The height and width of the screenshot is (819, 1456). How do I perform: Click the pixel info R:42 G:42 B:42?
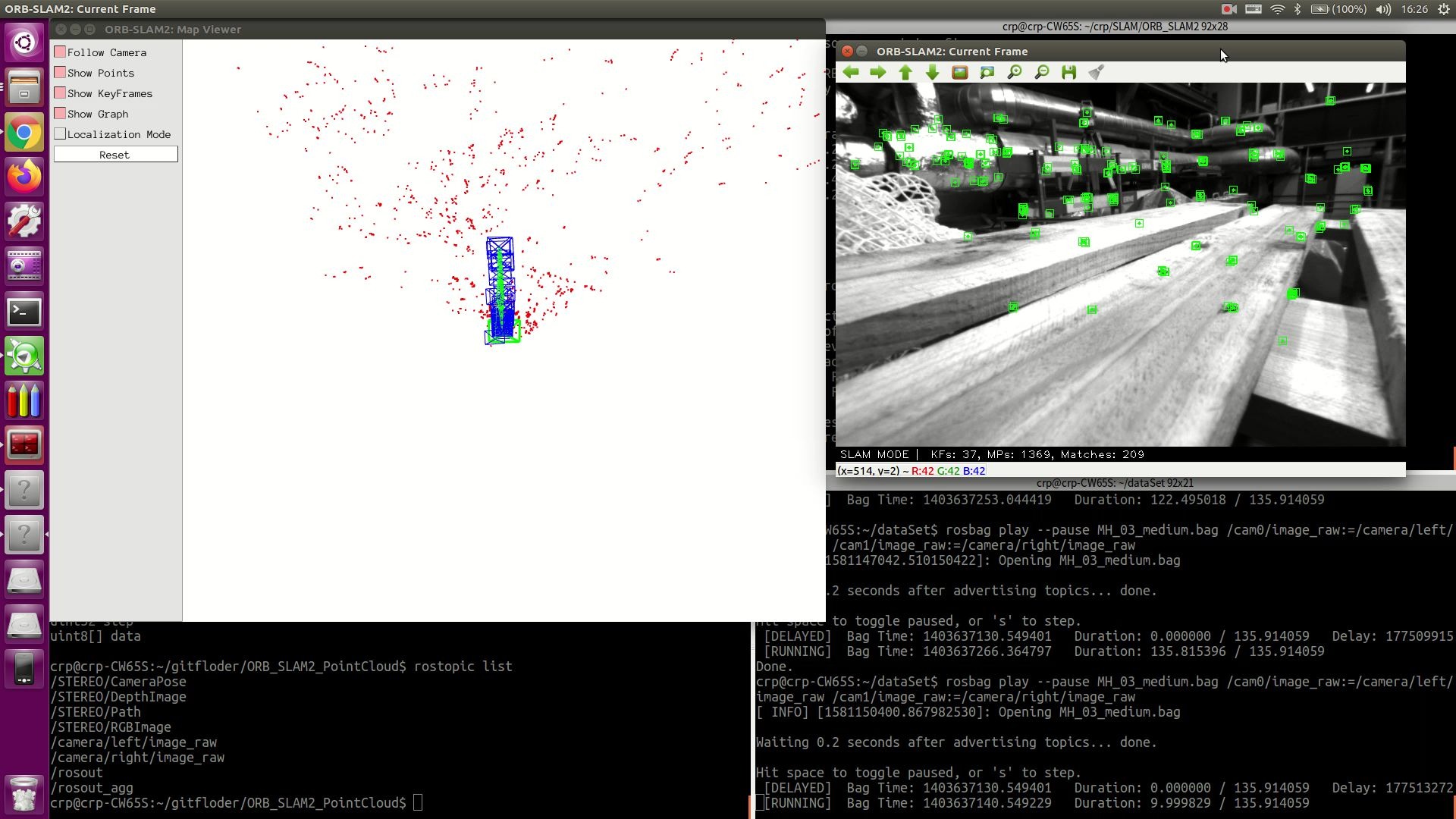click(x=948, y=471)
